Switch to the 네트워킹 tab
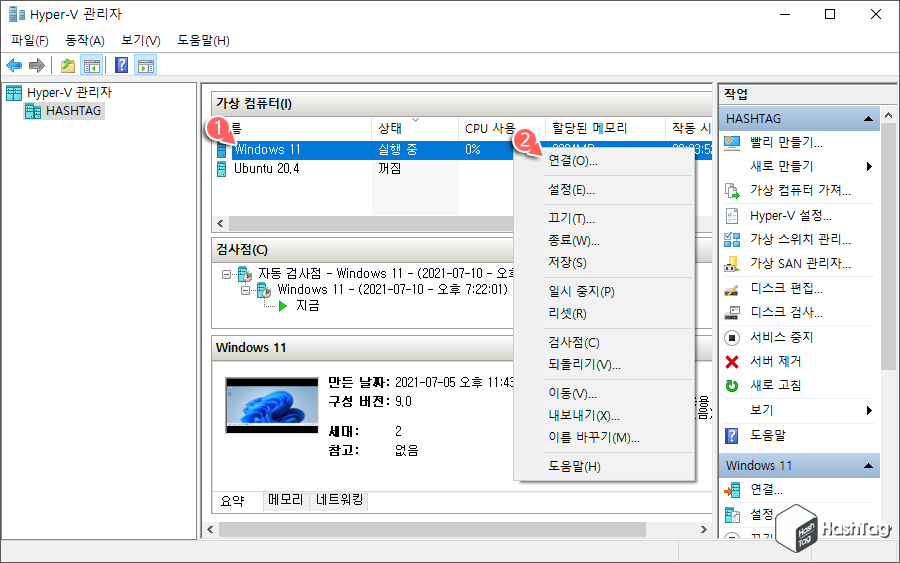 pyautogui.click(x=339, y=500)
